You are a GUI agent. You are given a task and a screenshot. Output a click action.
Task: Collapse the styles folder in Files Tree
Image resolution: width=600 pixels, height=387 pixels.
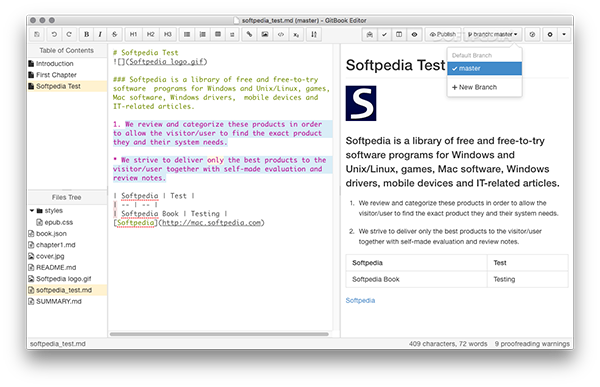32,211
